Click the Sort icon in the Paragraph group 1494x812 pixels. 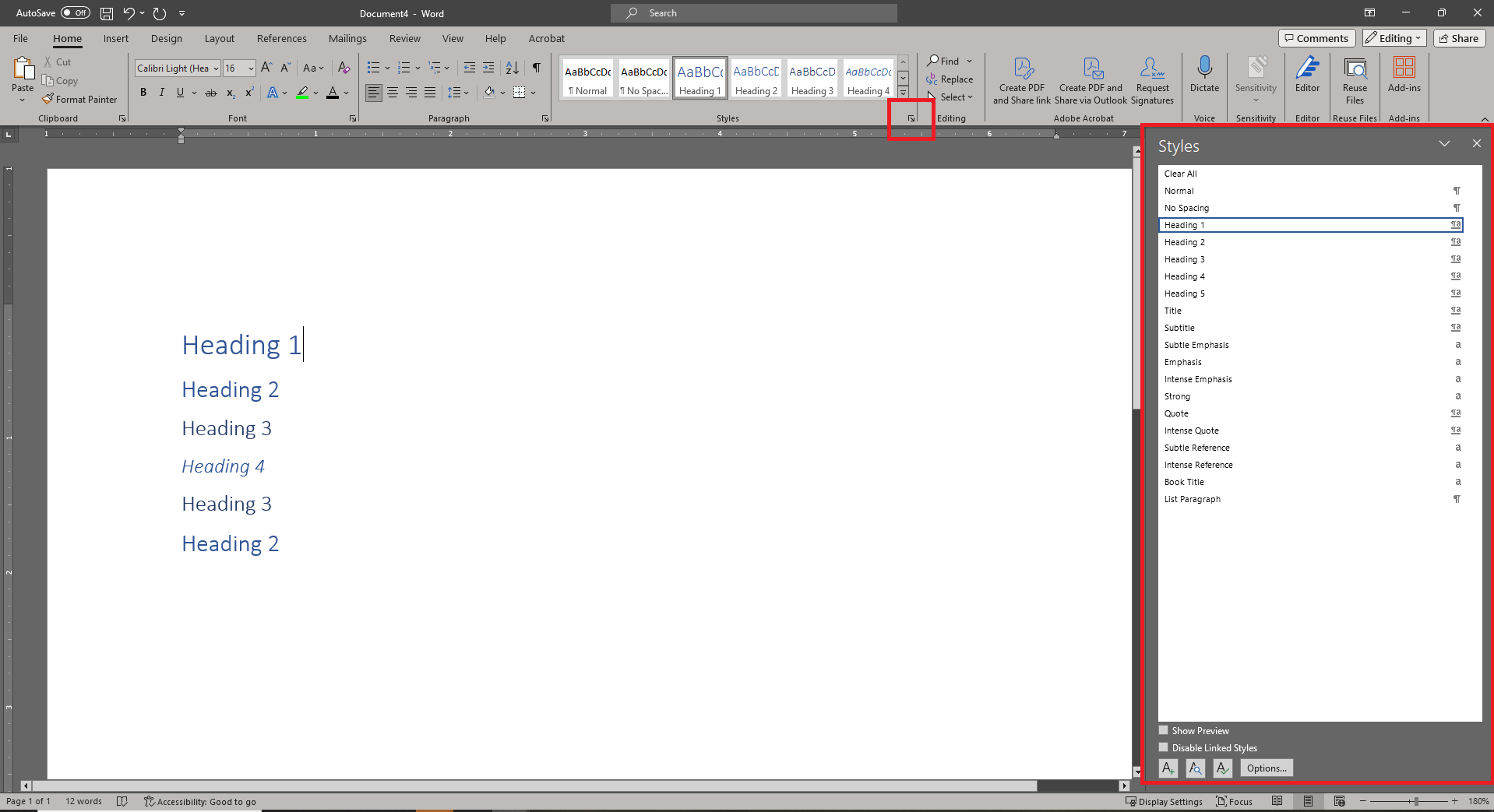(512, 68)
